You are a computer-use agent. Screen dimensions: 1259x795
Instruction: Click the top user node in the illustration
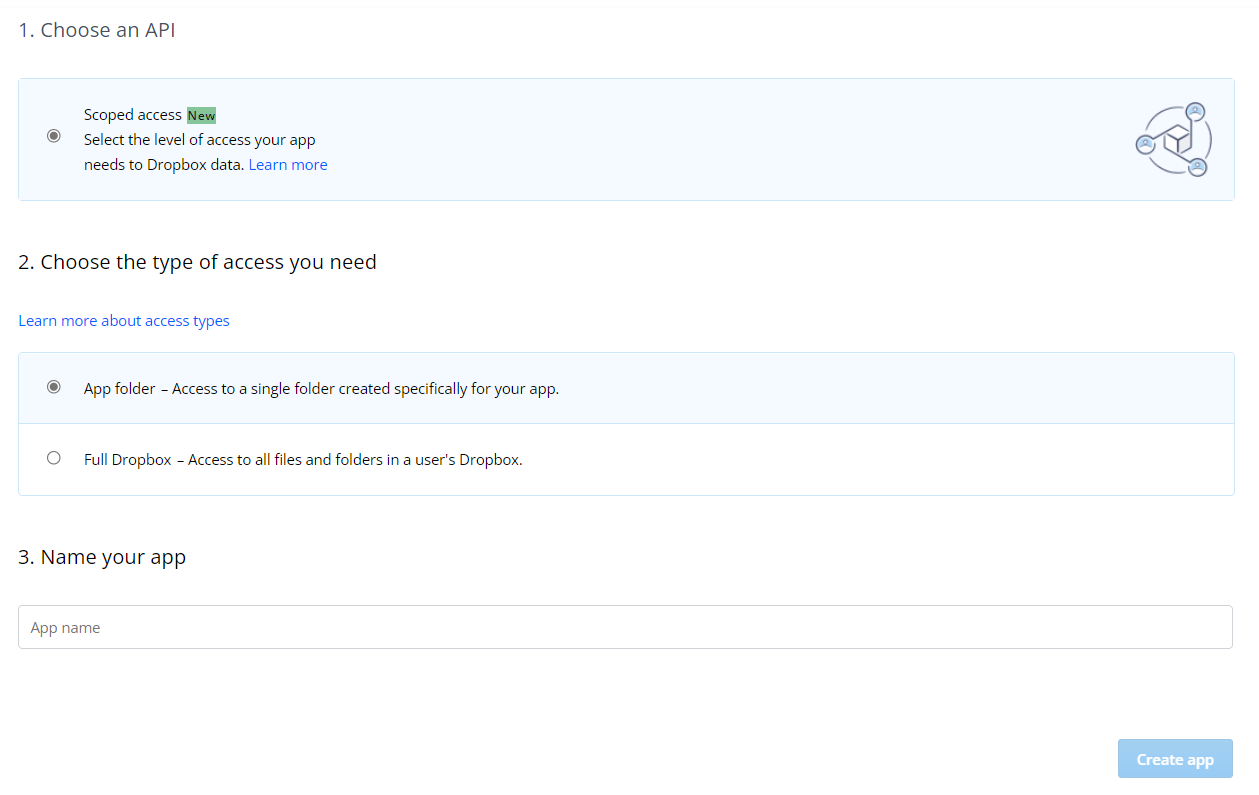tap(1195, 111)
